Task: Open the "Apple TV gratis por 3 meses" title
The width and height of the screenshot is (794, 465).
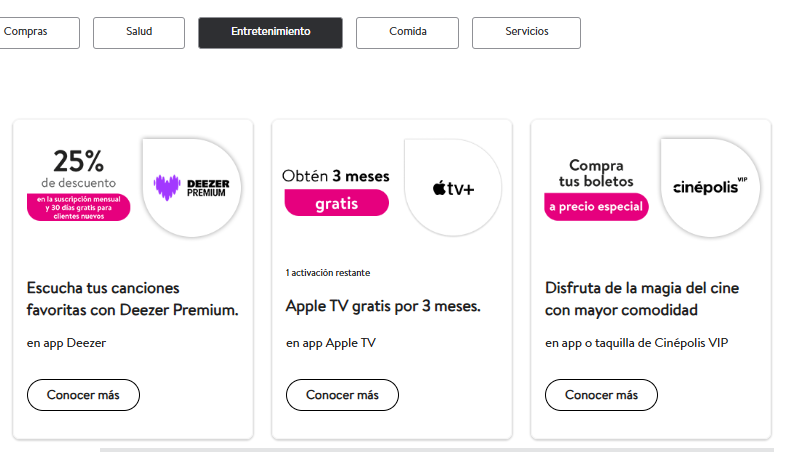Action: (x=383, y=306)
